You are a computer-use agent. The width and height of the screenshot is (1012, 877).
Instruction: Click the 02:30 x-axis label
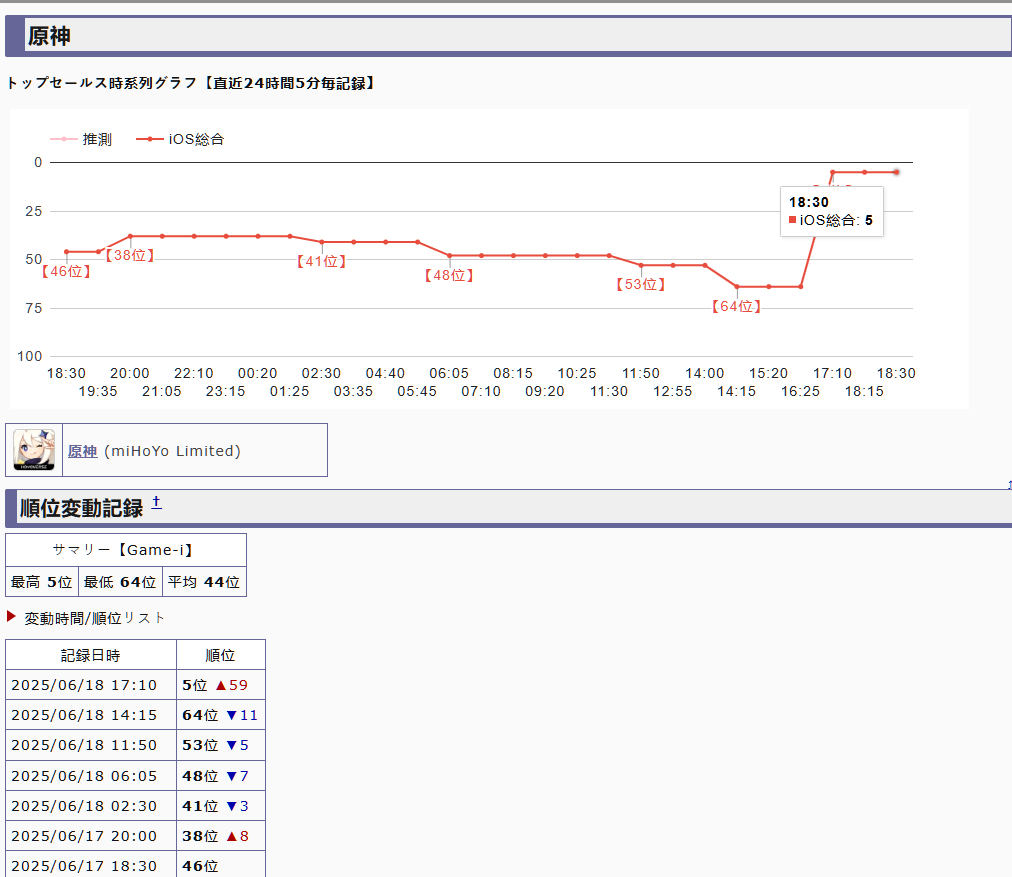[x=321, y=374]
